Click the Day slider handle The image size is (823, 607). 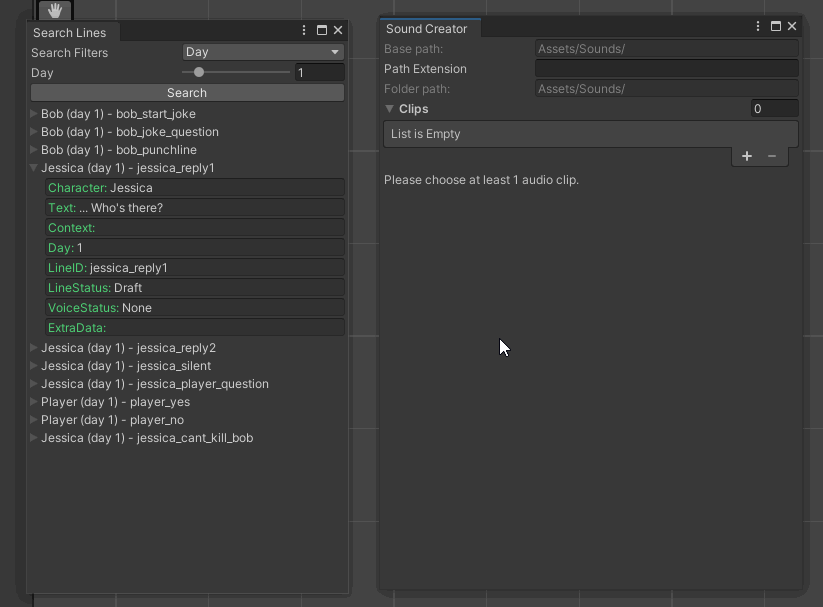point(198,72)
